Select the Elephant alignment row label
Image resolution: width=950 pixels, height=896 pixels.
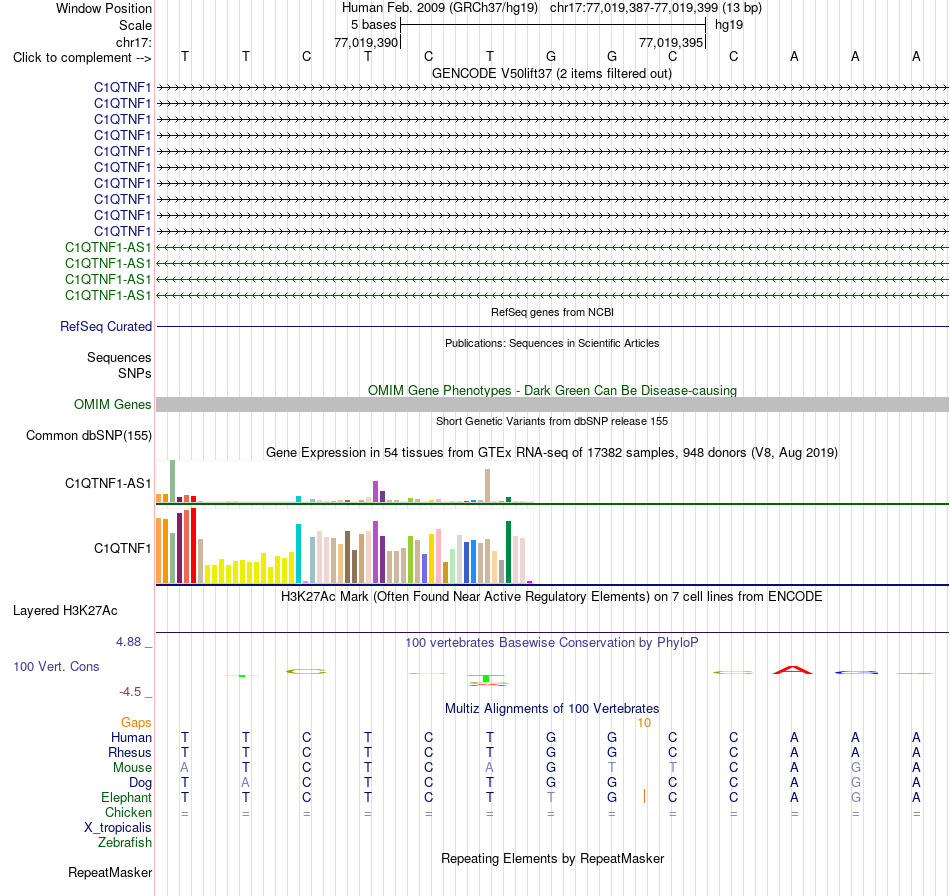(x=126, y=797)
